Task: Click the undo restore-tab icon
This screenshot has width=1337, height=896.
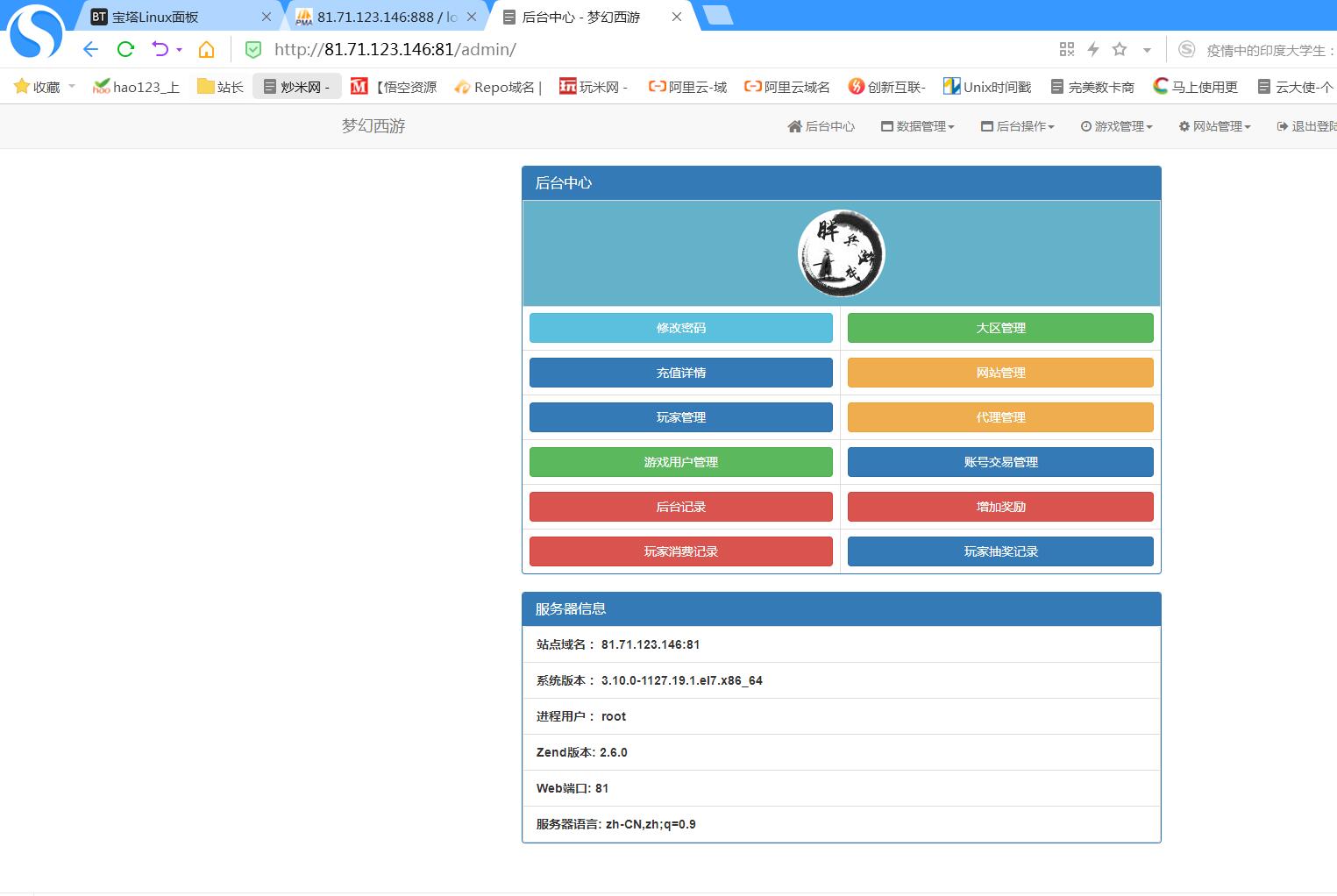Action: coord(160,49)
